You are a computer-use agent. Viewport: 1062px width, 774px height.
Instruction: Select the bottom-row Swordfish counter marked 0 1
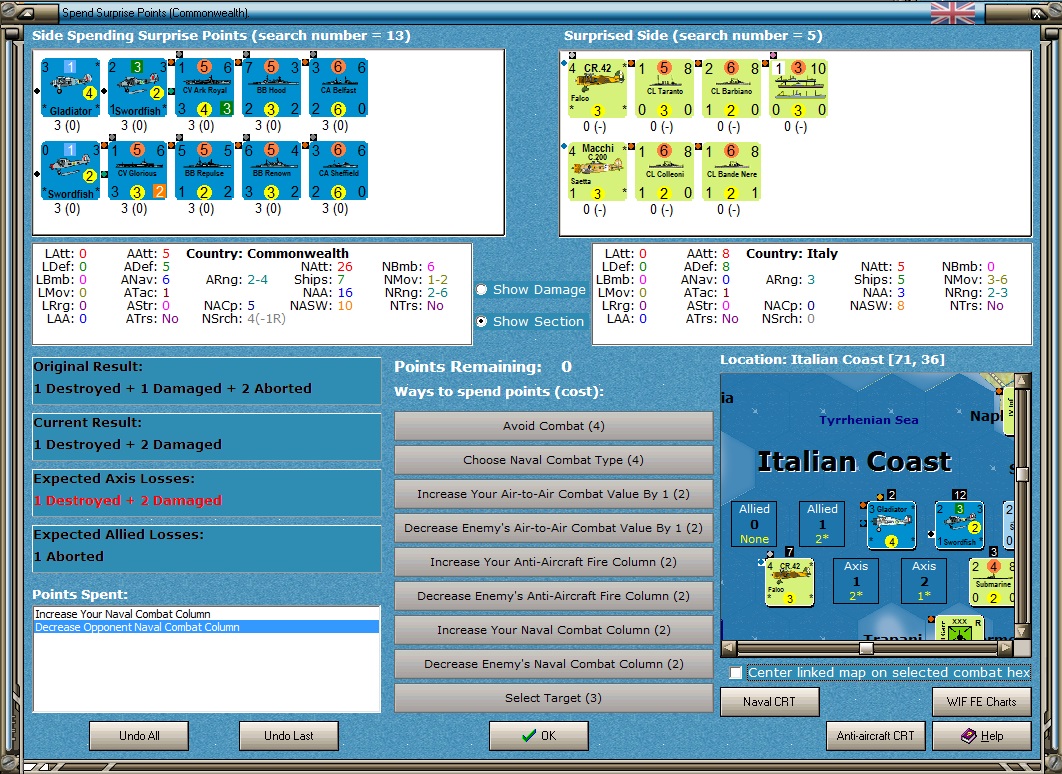coord(70,171)
